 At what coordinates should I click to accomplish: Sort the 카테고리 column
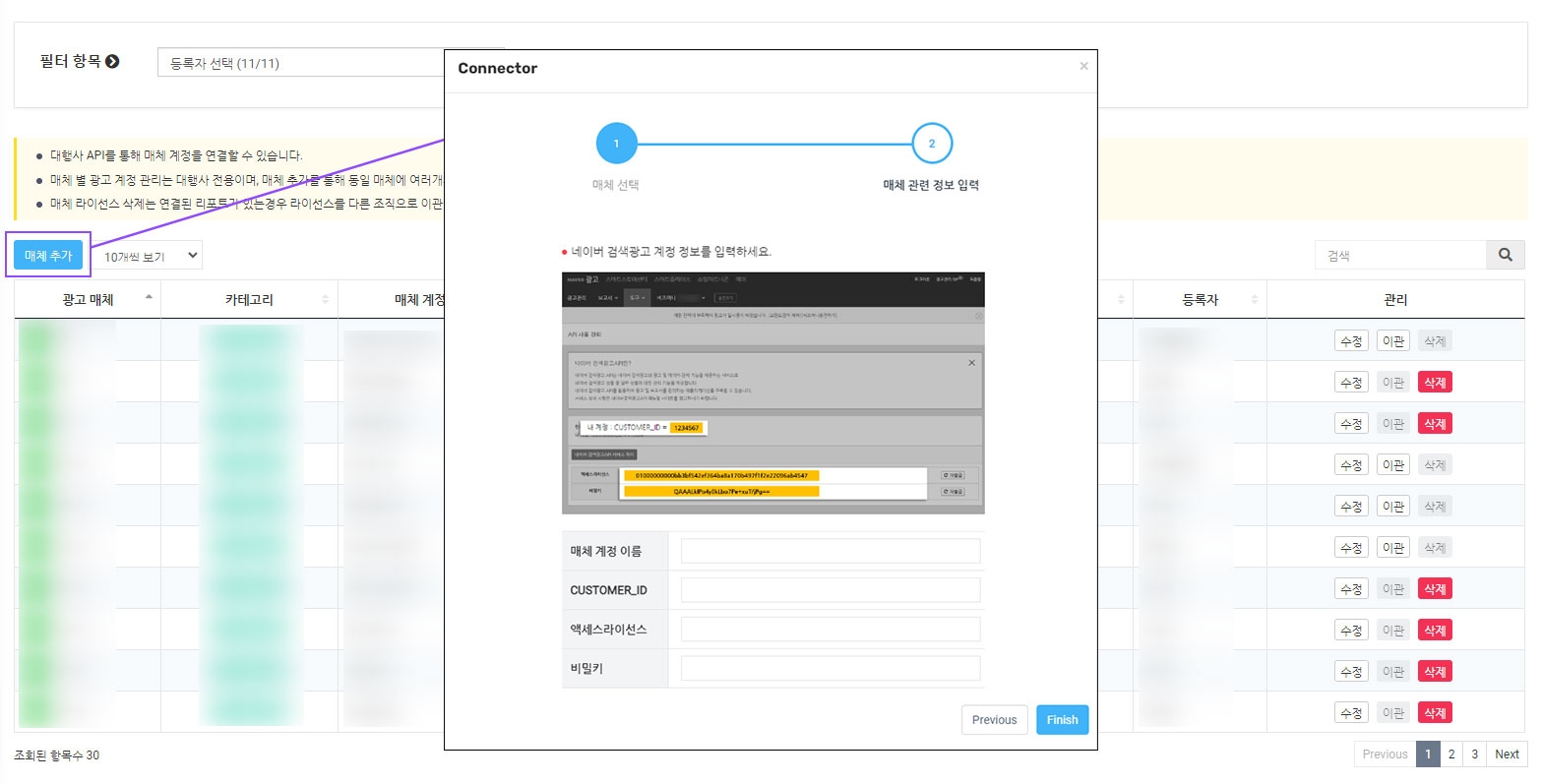pyautogui.click(x=325, y=299)
